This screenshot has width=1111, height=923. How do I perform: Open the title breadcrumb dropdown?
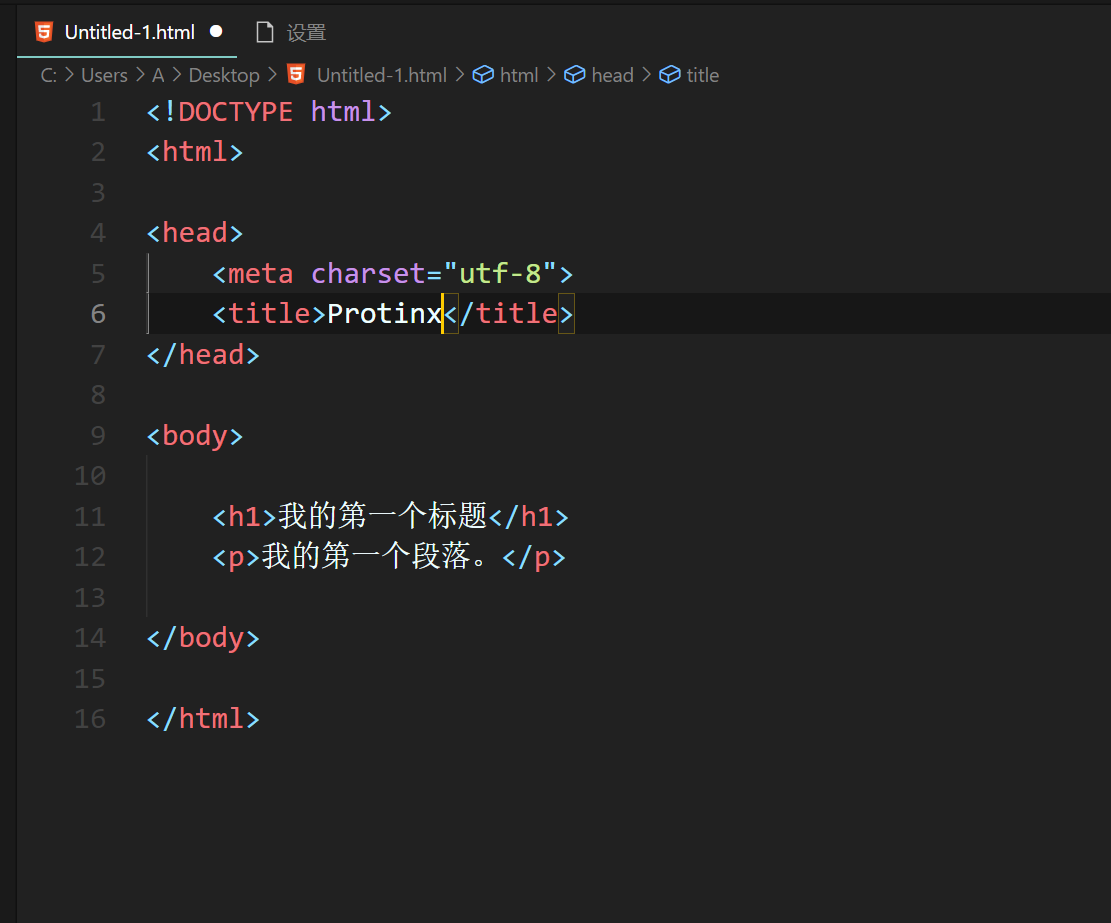coord(702,74)
